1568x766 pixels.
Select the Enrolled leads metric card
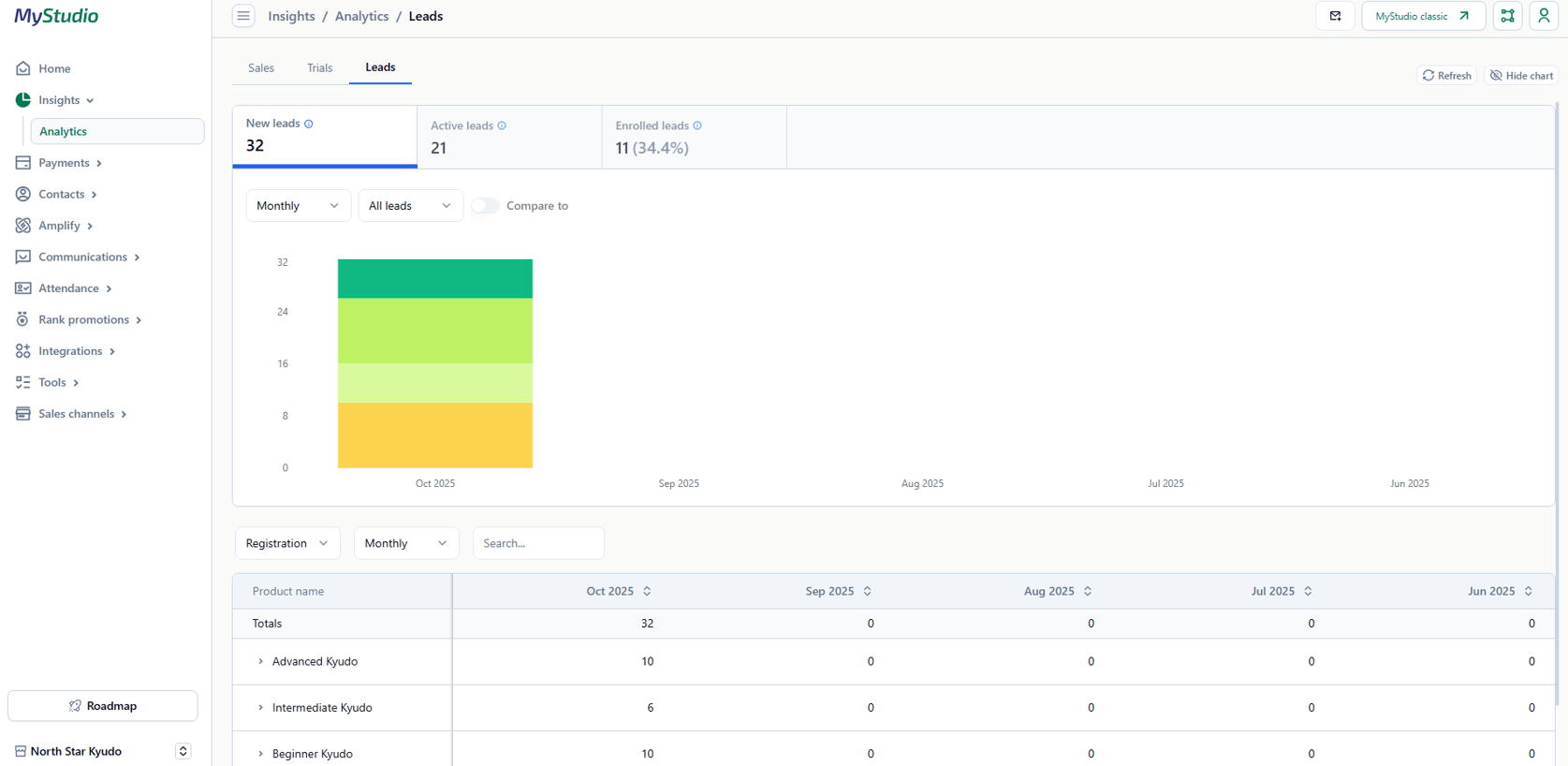tap(695, 137)
